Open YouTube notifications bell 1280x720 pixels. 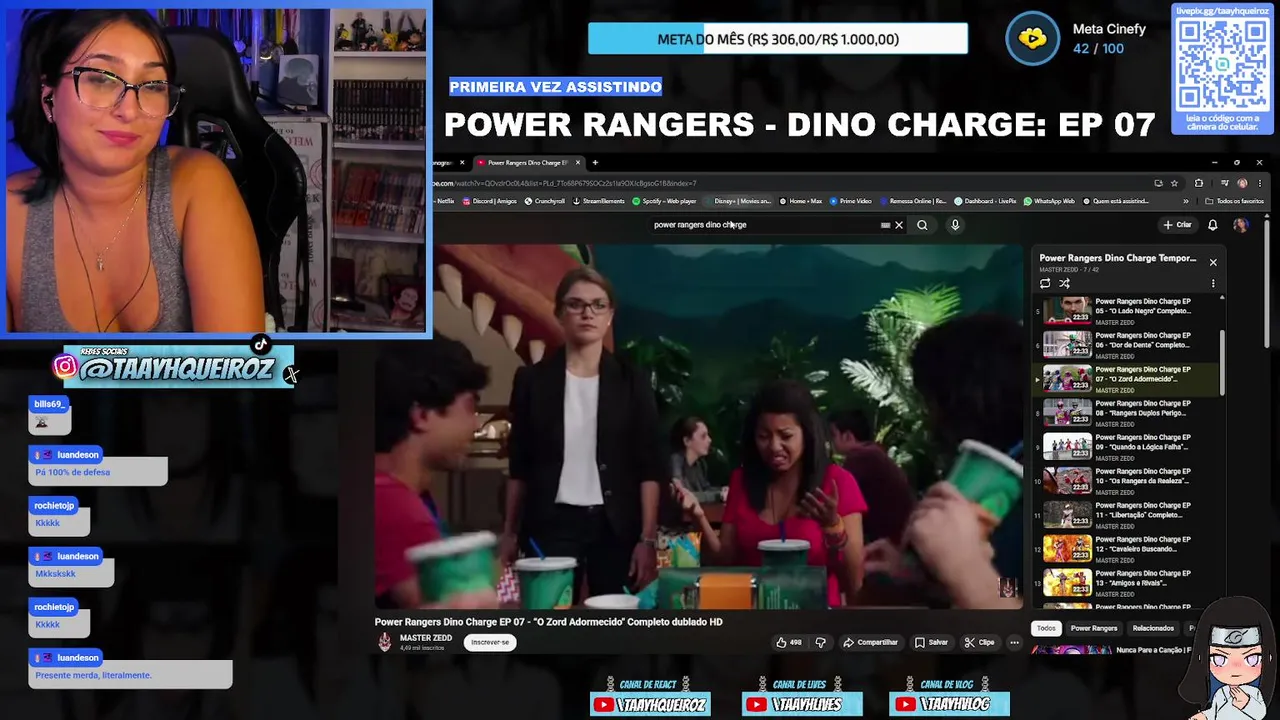1213,225
